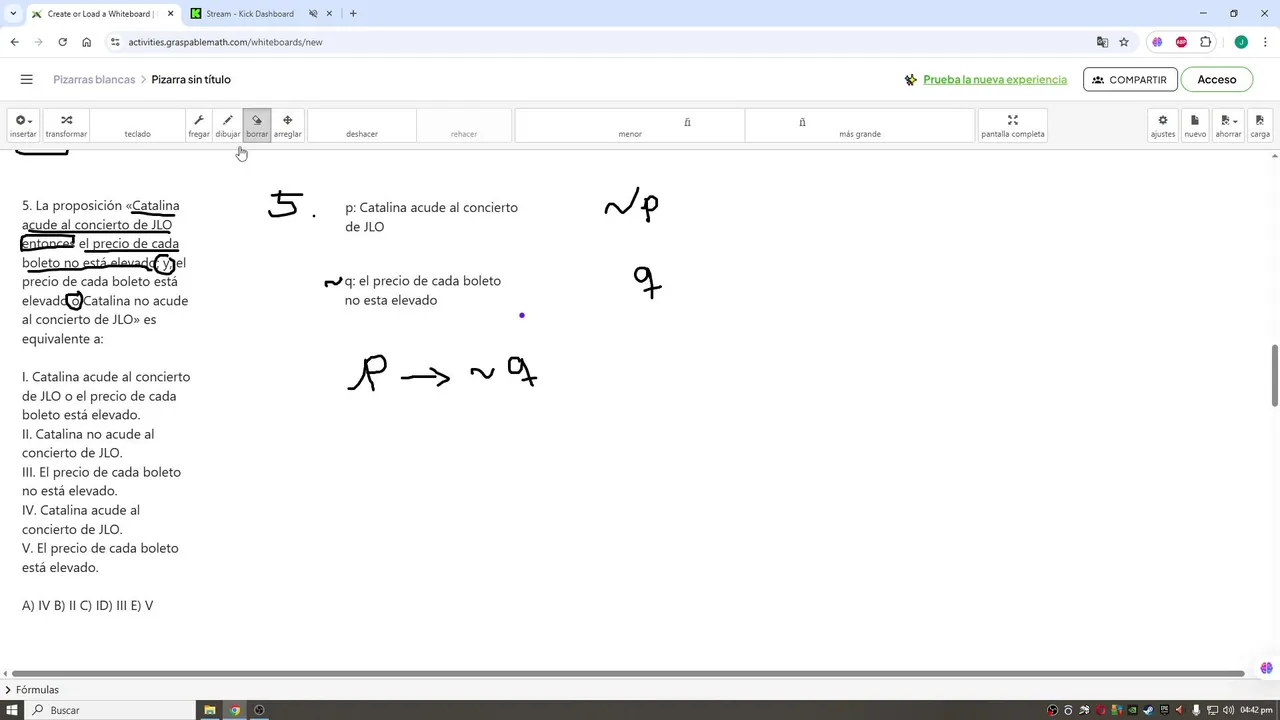This screenshot has height=720, width=1280.
Task: Click the purple assistant icon at bottom right
Action: click(x=1267, y=668)
